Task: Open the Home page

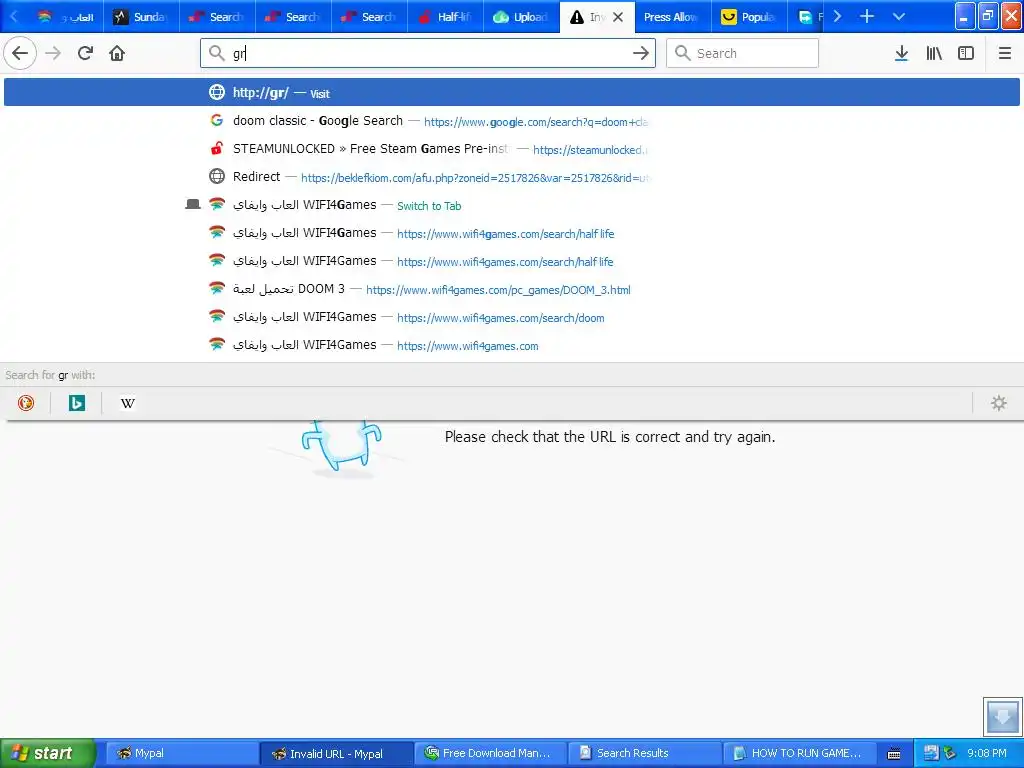Action: point(117,53)
